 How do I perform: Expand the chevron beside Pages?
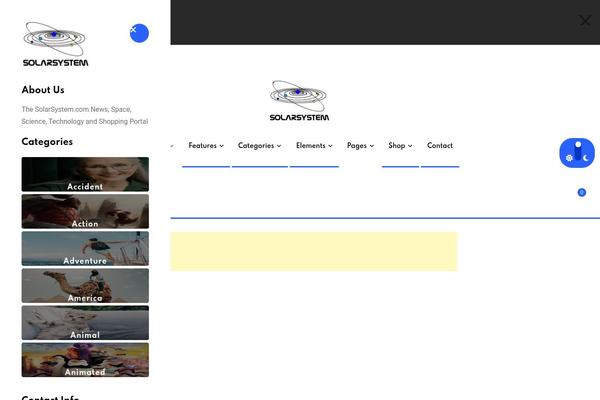[372, 146]
